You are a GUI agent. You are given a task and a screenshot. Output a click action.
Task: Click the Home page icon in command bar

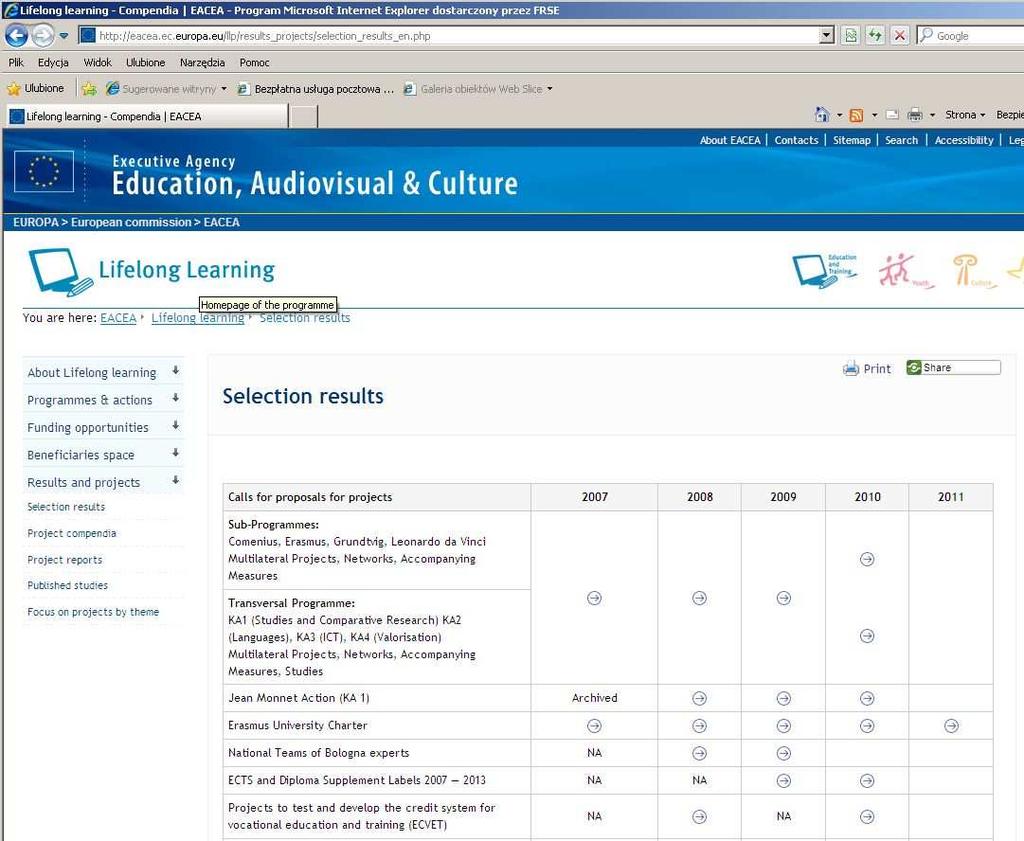[822, 115]
